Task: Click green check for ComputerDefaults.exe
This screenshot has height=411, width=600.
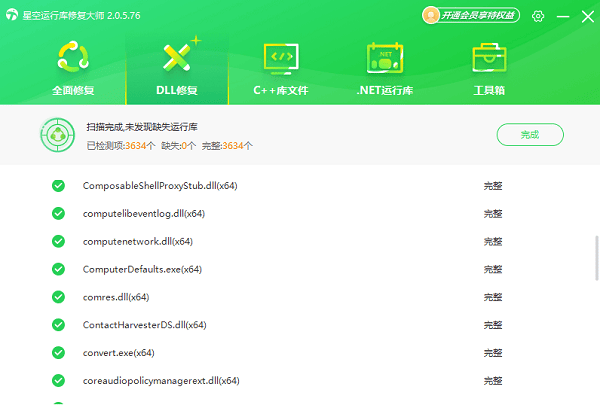Action: point(58,269)
